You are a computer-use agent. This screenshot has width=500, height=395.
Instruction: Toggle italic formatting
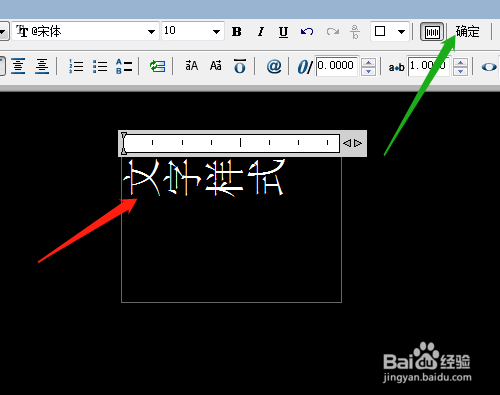coord(261,32)
